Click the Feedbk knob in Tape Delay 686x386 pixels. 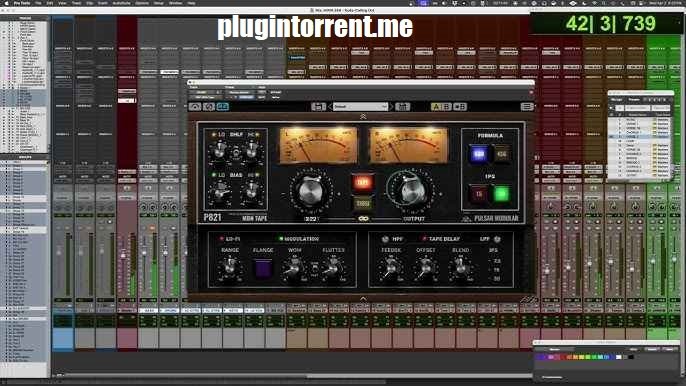click(x=391, y=267)
